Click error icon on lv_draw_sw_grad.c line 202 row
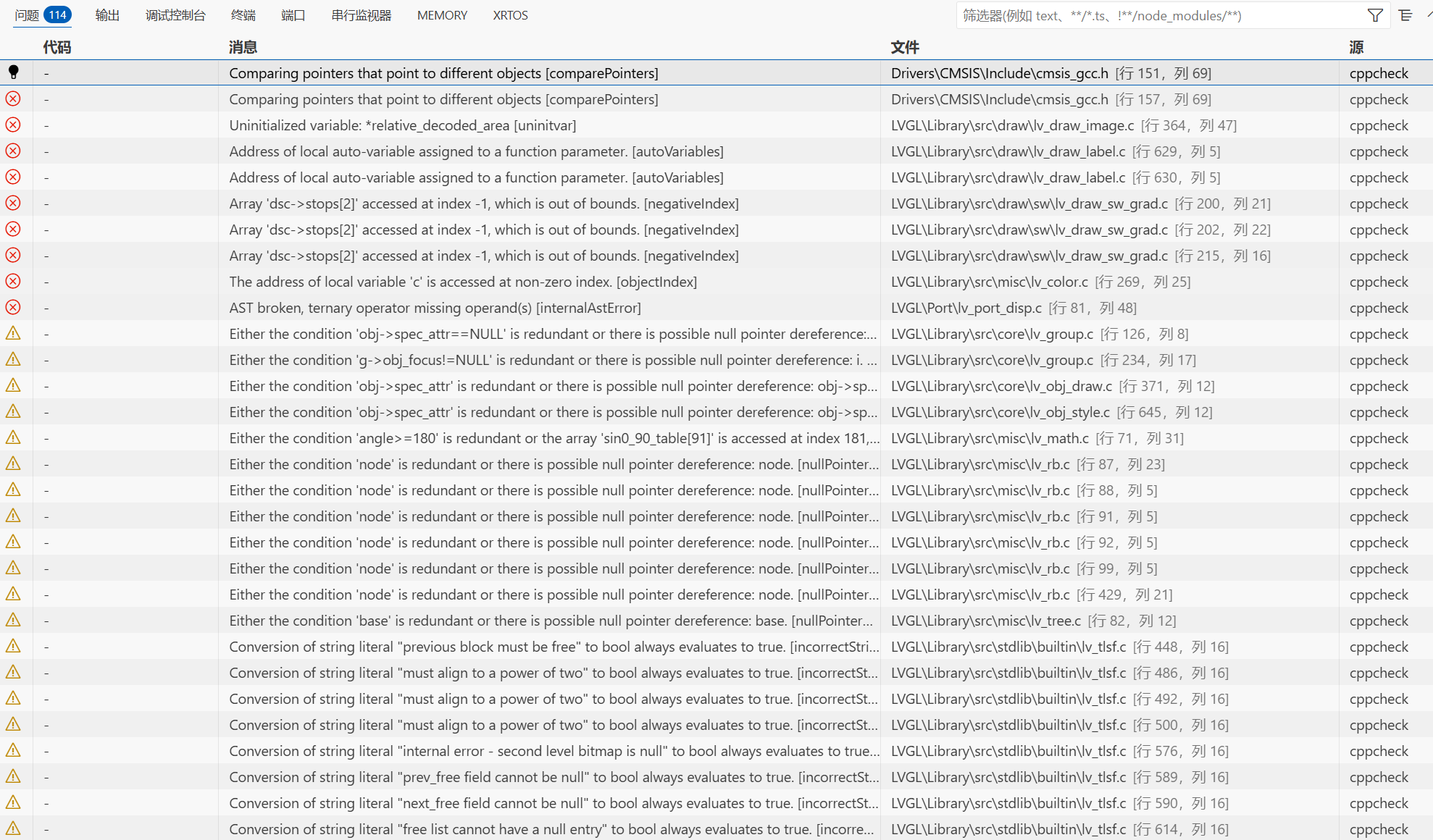This screenshot has height=840, width=1433. [x=13, y=229]
